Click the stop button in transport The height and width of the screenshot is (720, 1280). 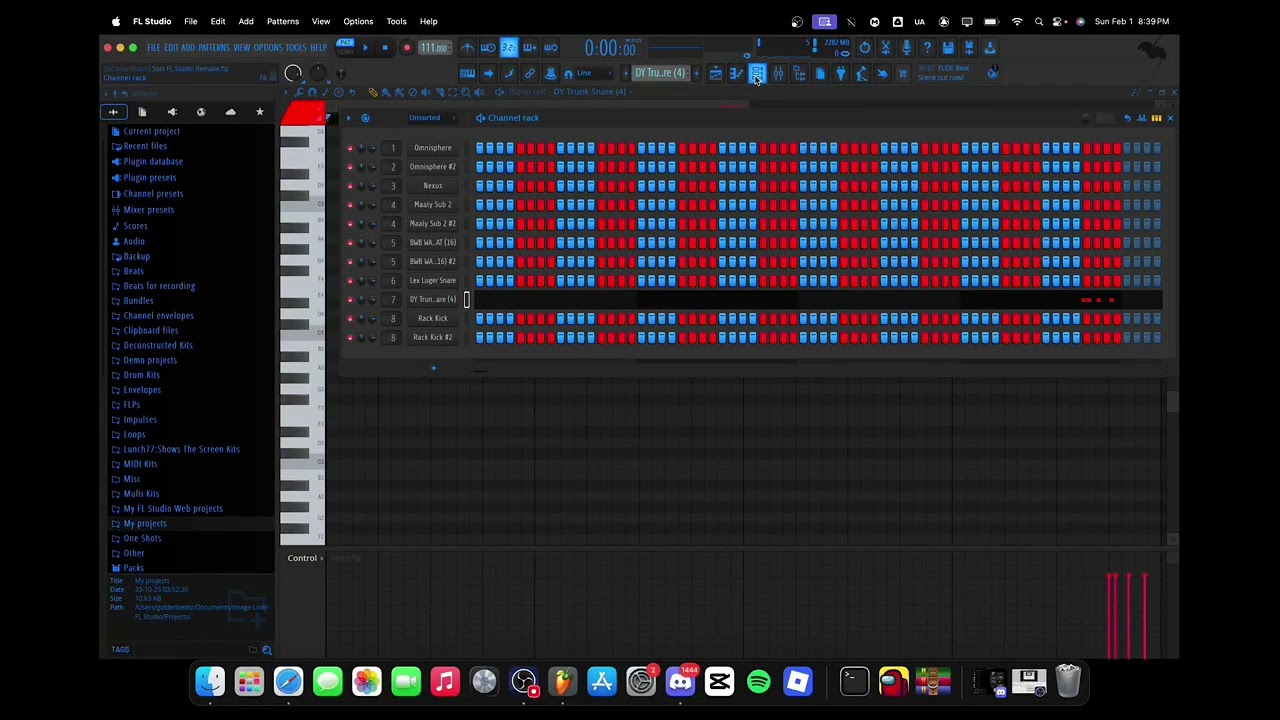point(384,47)
